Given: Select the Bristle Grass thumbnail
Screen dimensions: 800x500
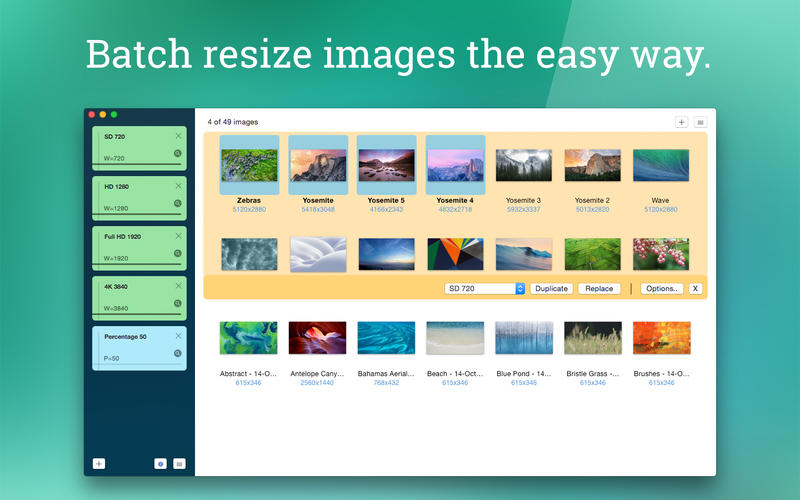Looking at the screenshot, I should pos(593,338).
